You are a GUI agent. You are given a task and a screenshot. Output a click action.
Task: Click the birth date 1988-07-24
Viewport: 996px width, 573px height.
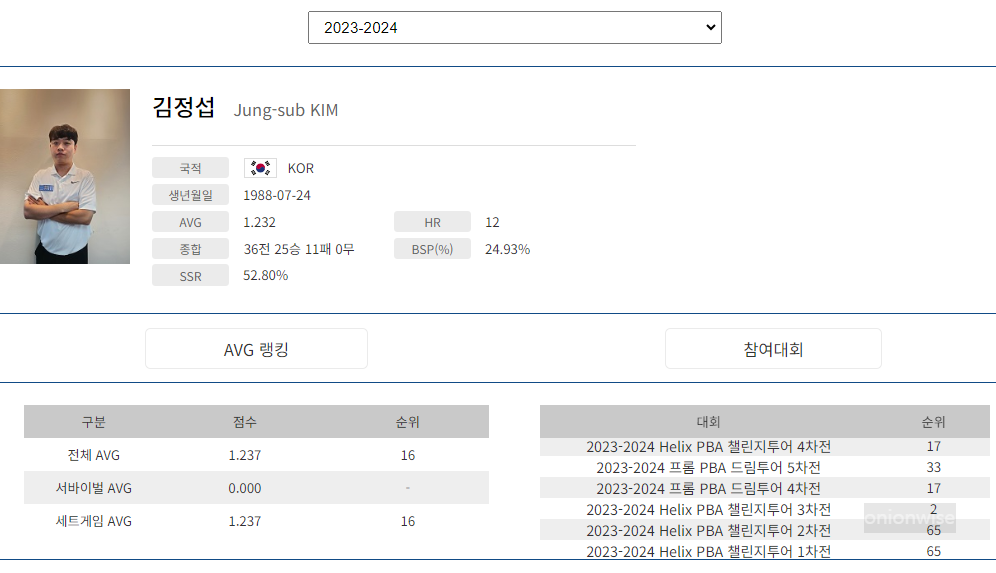[x=277, y=196]
